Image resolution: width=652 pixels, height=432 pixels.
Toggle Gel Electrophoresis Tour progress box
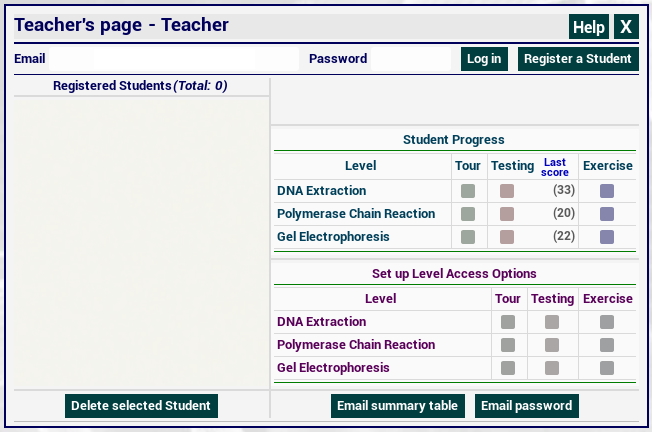tap(468, 237)
